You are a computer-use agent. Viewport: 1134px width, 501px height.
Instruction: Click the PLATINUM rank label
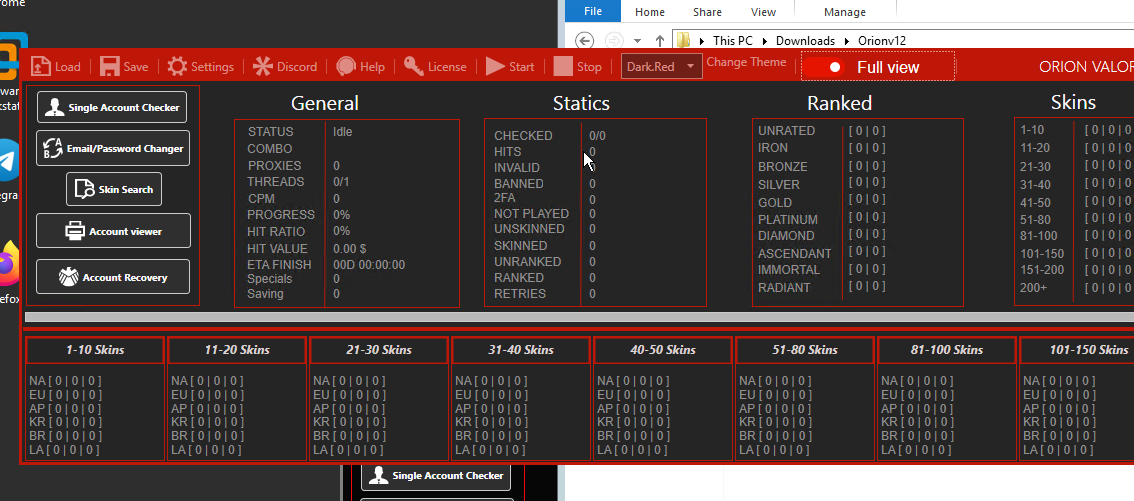788,219
